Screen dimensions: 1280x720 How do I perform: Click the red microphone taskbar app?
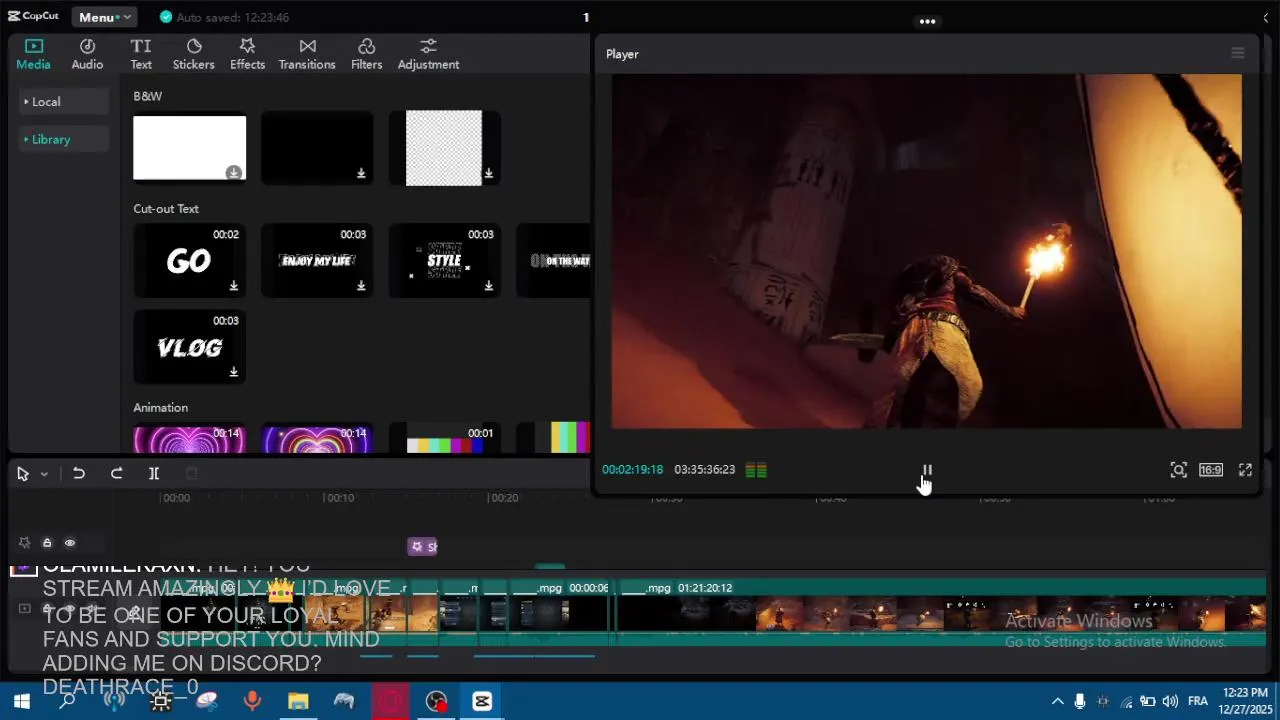coord(252,701)
